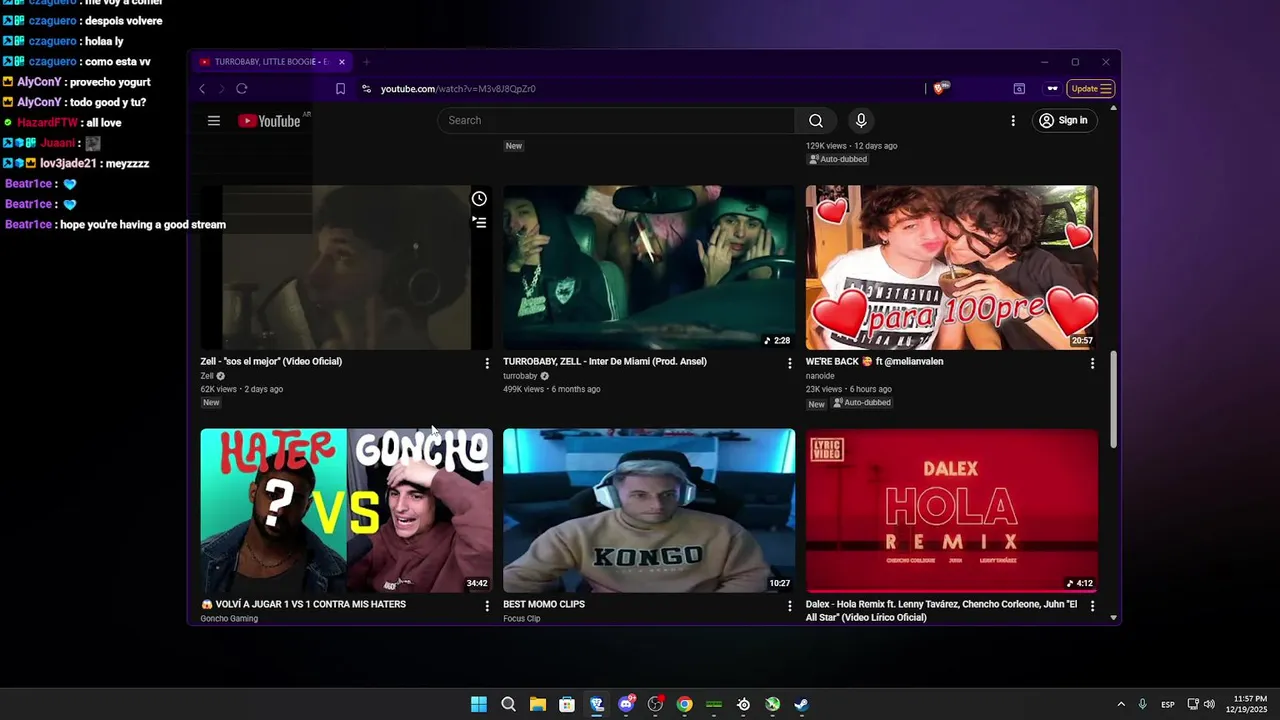Click the wallet icon in browser toolbar
This screenshot has width=1280, height=720.
click(1019, 89)
